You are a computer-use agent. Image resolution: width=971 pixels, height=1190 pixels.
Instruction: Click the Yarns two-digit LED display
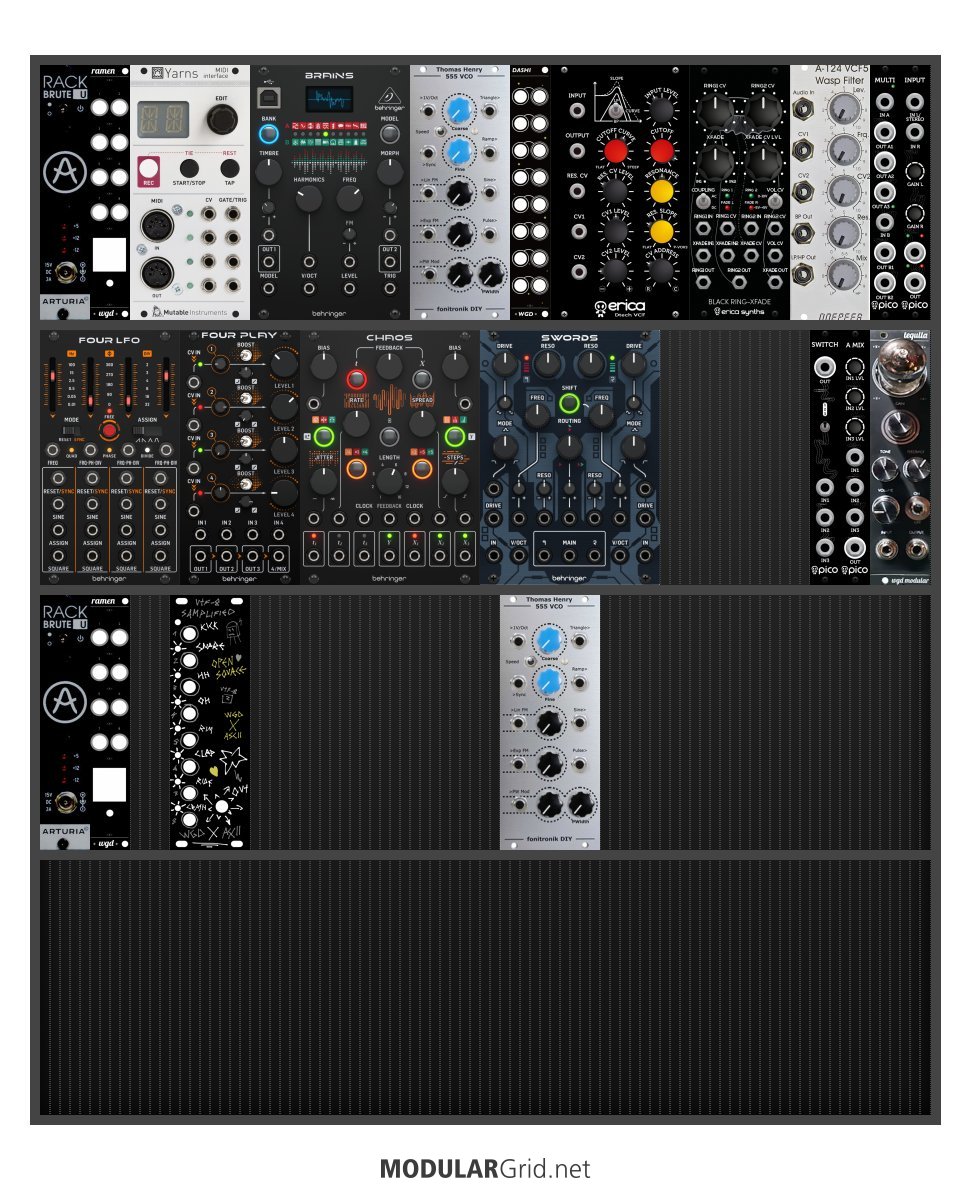[x=162, y=119]
